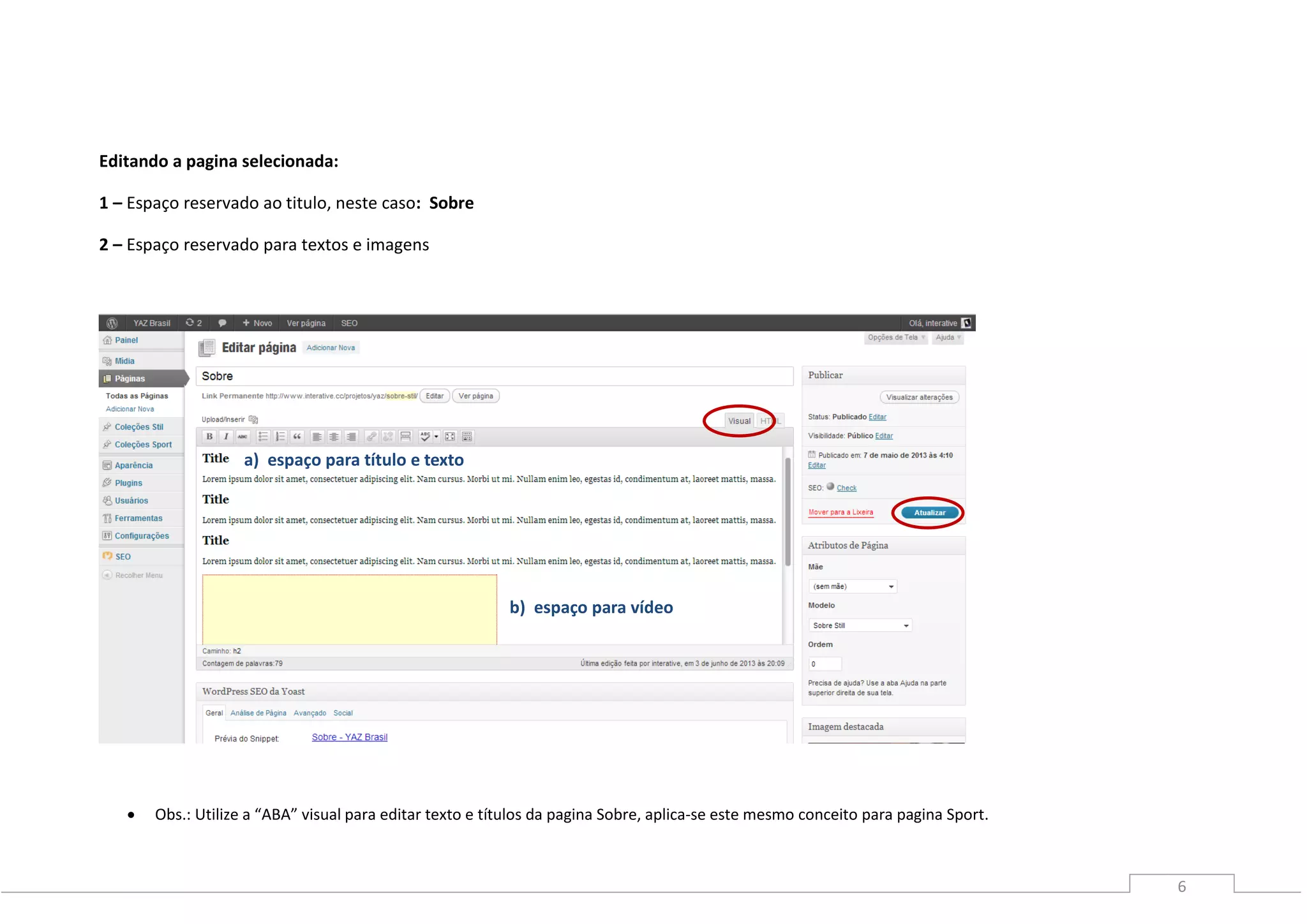Apply strikethrough with the ABC button
Viewport: 1307px width, 924px height.
243,436
